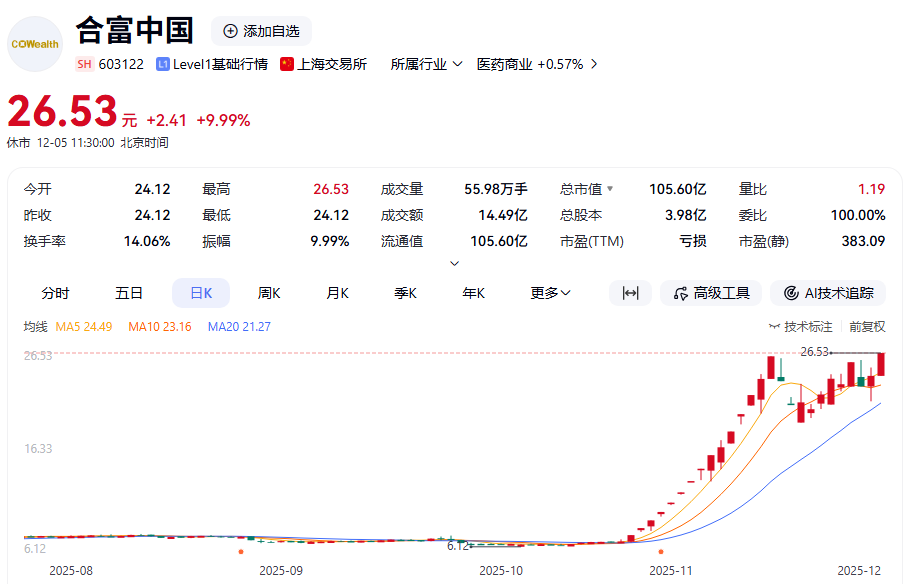This screenshot has height=584, width=912.
Task: Open 高级工具 advanced tools
Action: click(x=711, y=293)
